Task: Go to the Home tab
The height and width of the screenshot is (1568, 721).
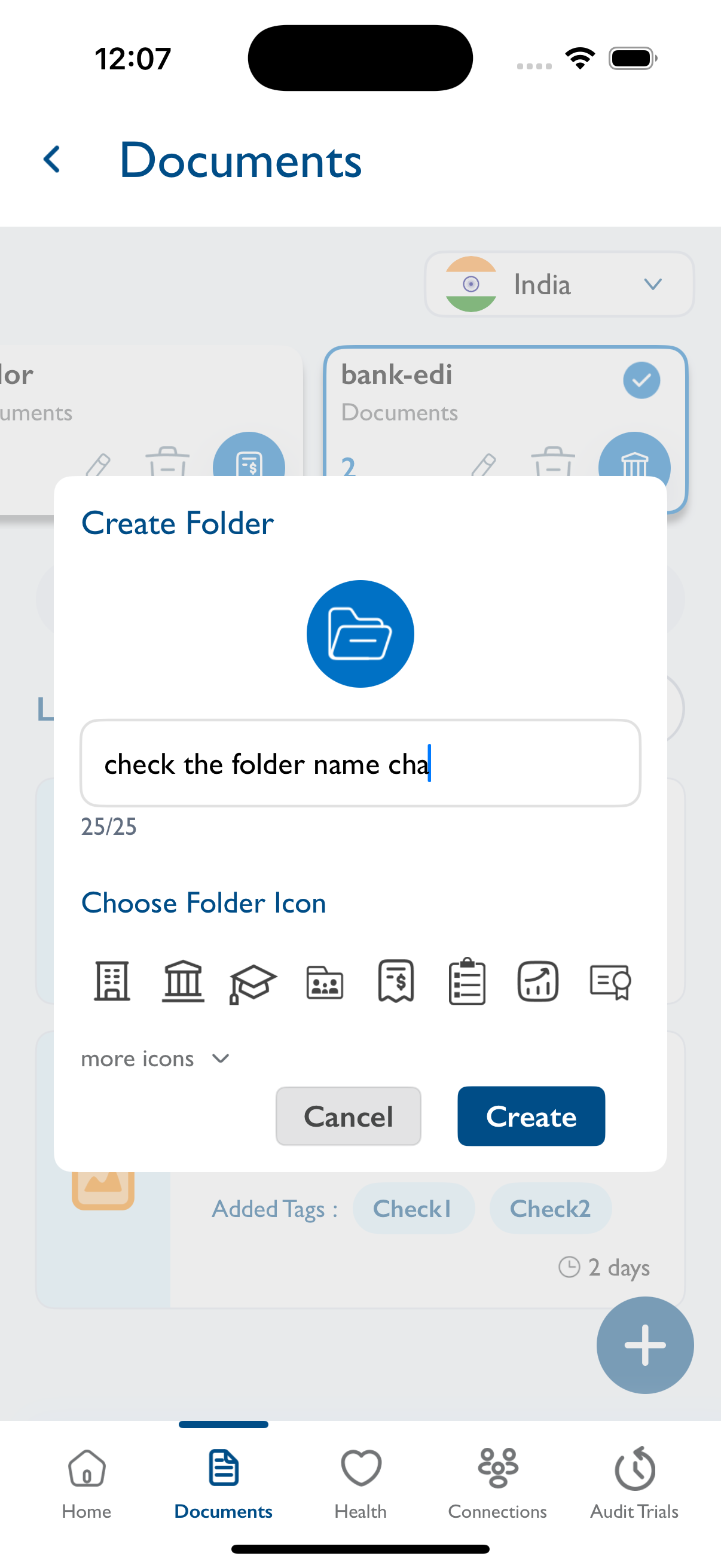Action: click(x=87, y=1484)
